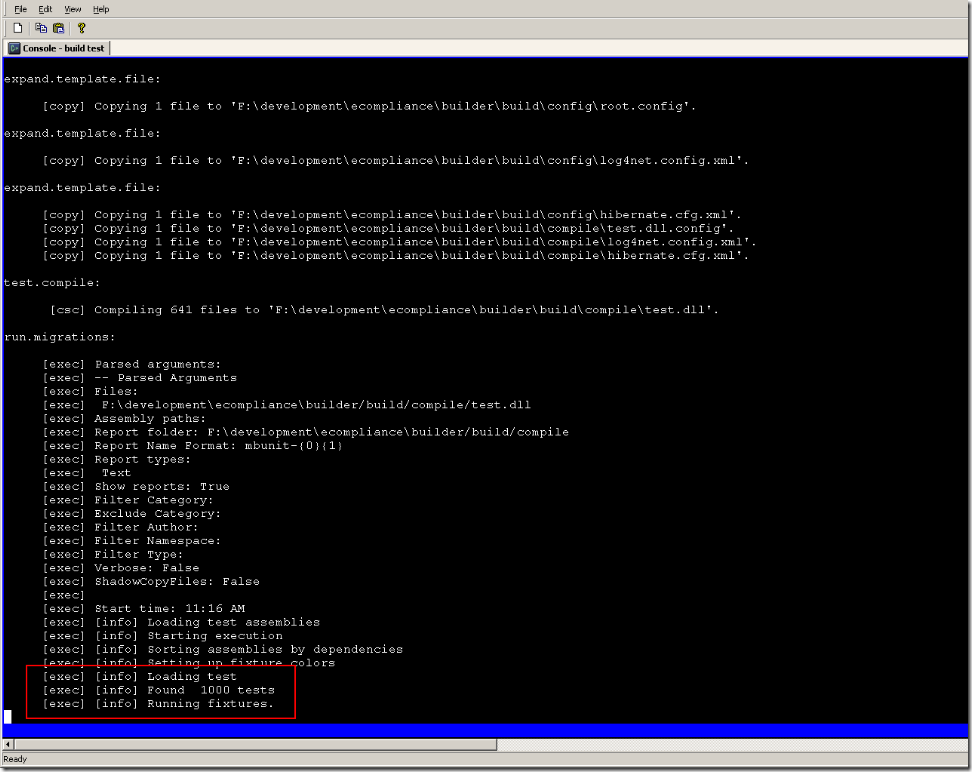Click the horizontal scrollbar left arrow
The width and height of the screenshot is (972, 772).
click(x=8, y=745)
